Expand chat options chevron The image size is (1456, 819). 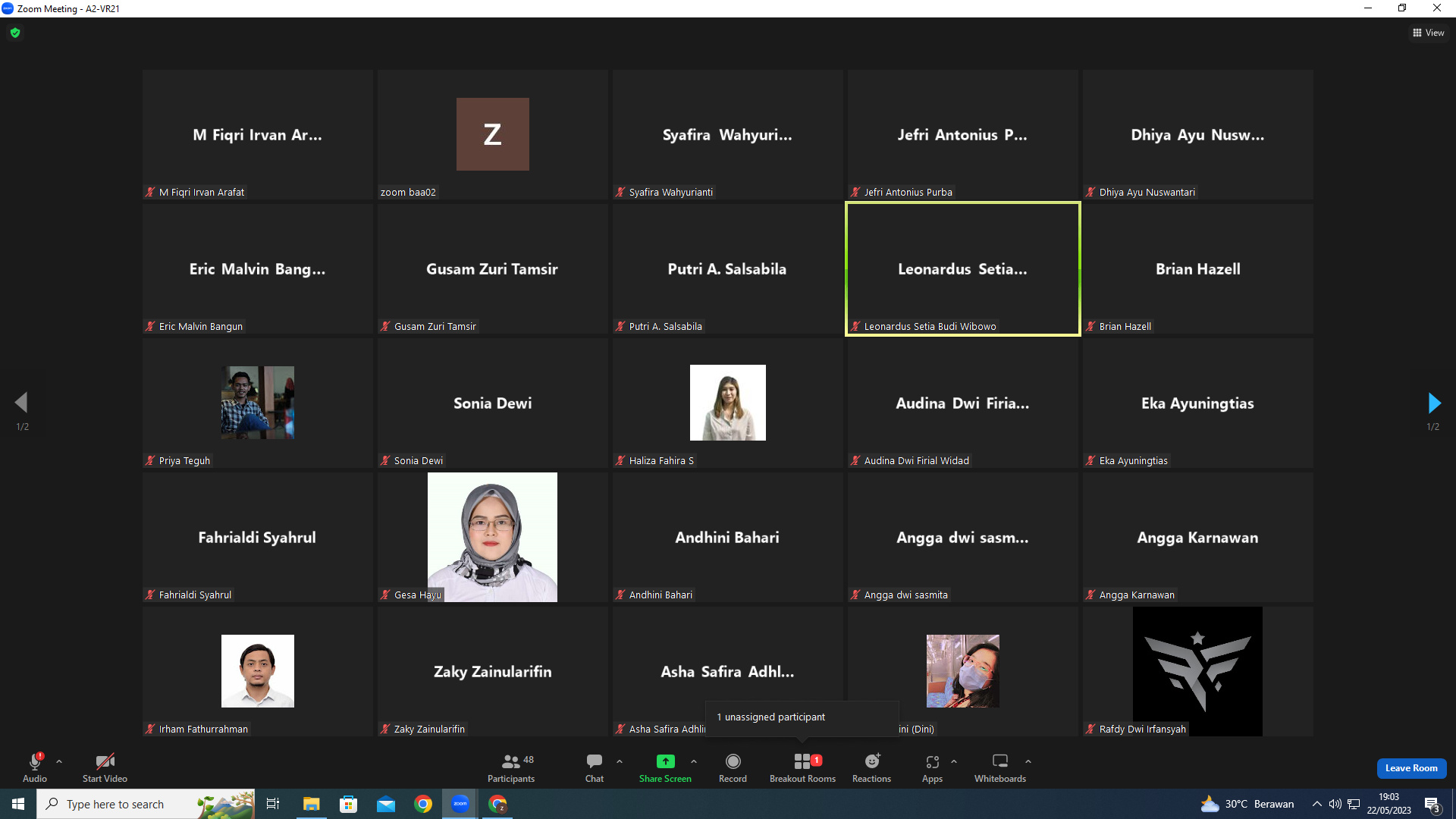click(620, 761)
